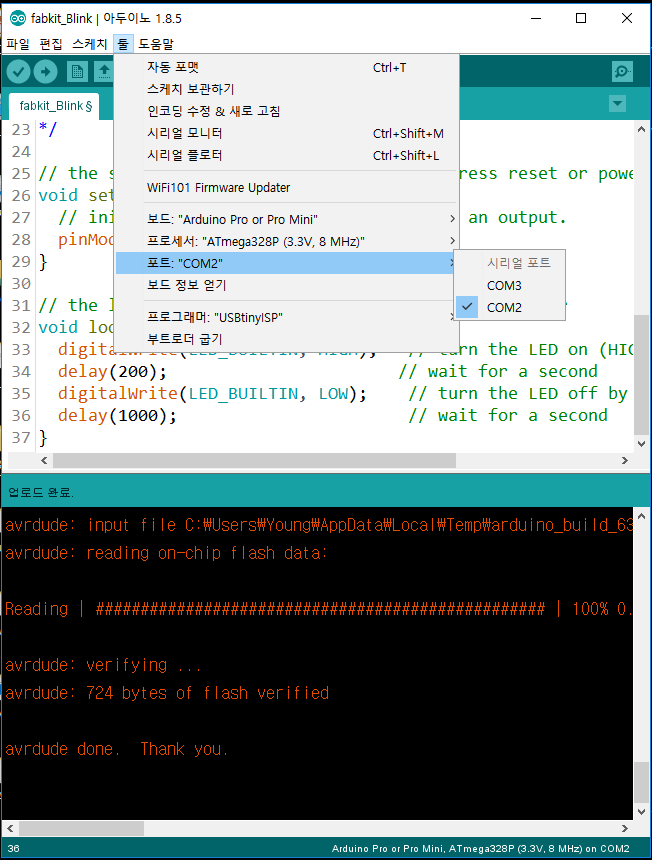
Task: Choose 스케치 보관하기 menu entry
Action: [x=287, y=89]
